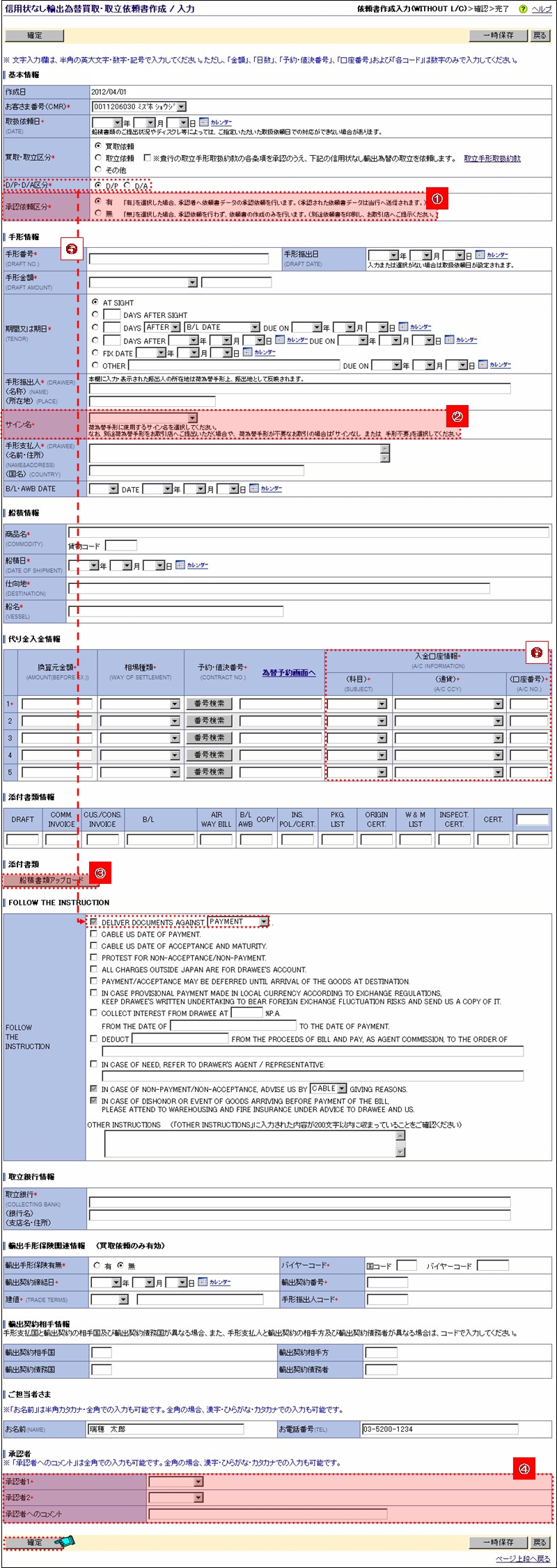The width and height of the screenshot is (557, 1568).
Task: Open 相場種類 dropdown in row 1
Action: (x=140, y=704)
